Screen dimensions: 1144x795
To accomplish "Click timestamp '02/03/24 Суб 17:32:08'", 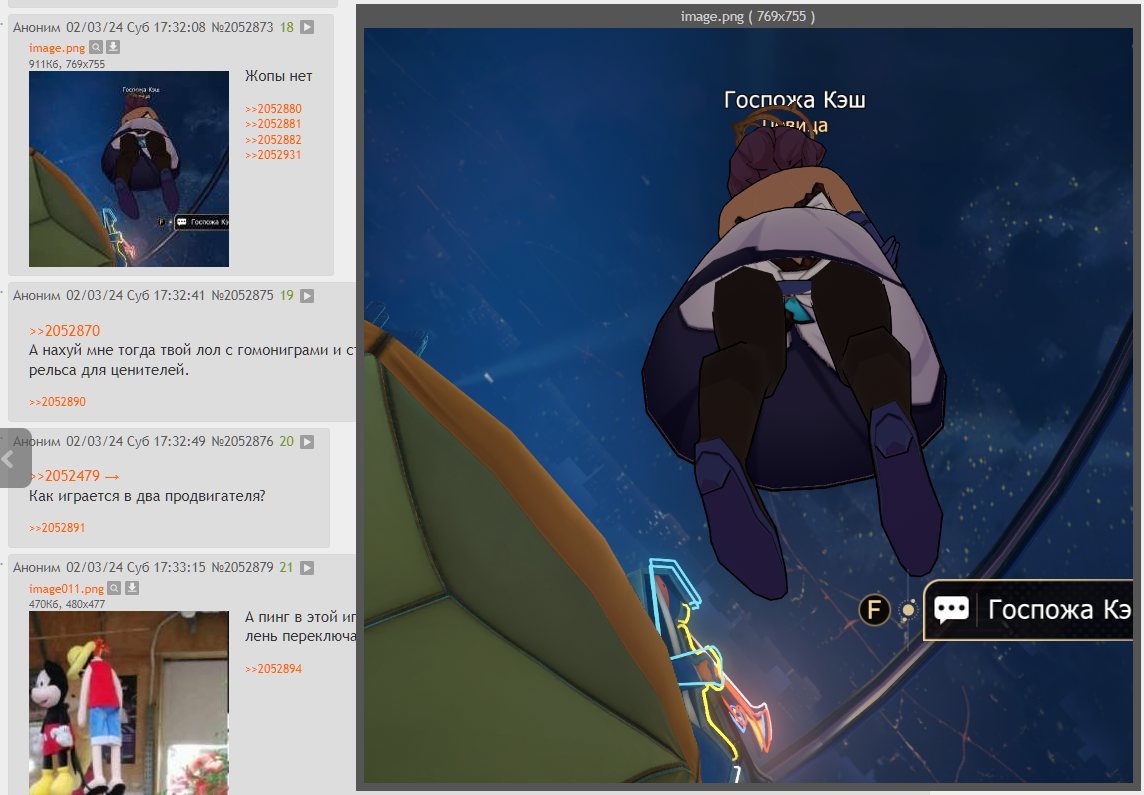I will 136,27.
